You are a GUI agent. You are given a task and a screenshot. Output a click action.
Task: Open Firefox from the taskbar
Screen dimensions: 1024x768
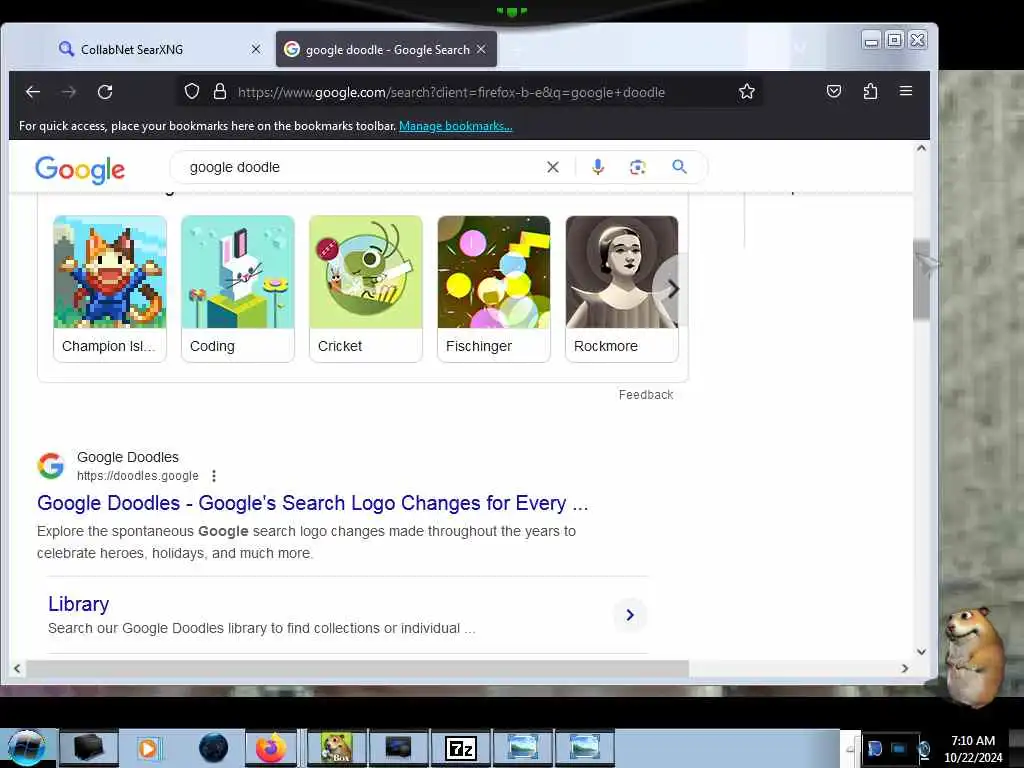point(271,748)
